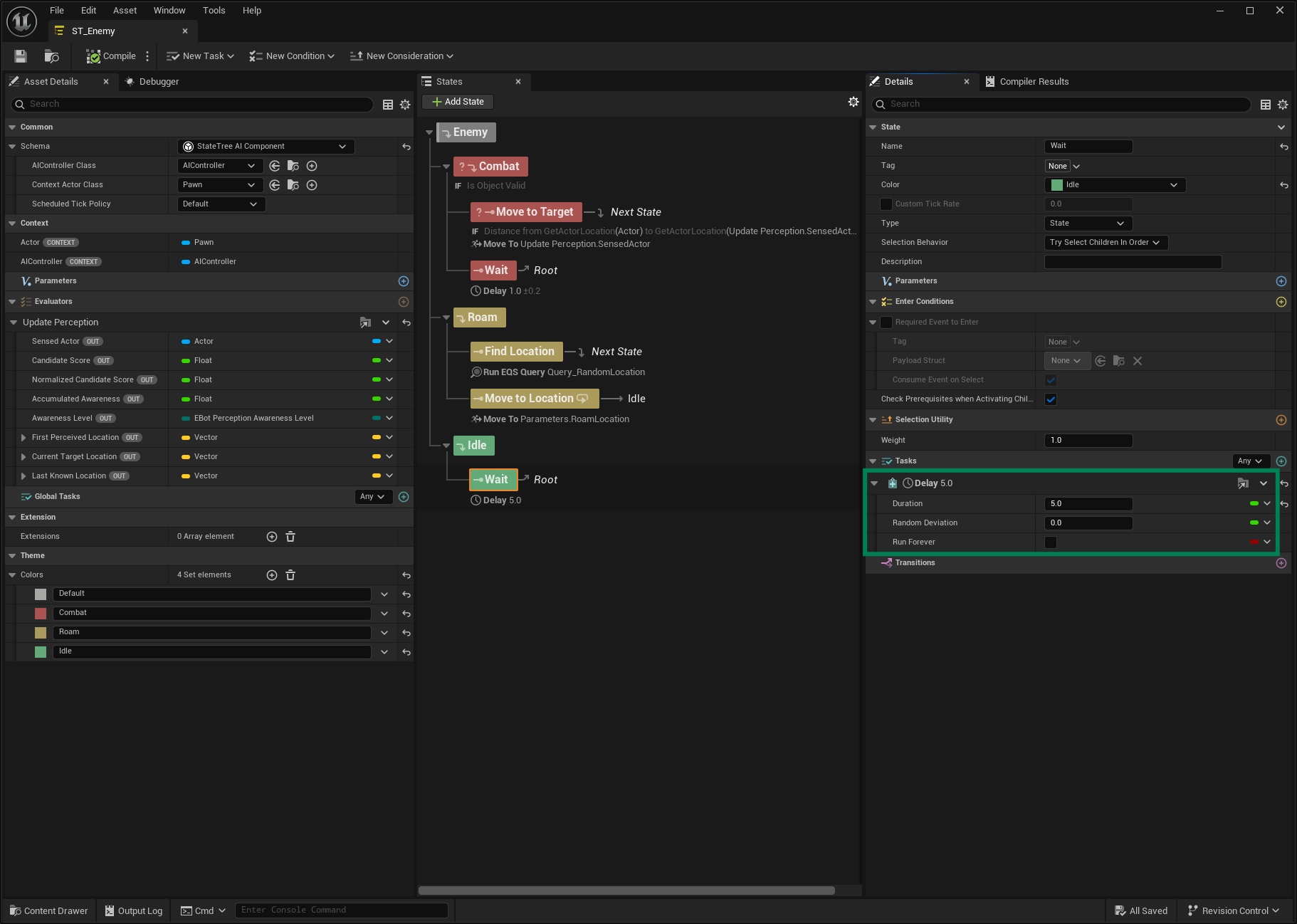Enable the Run Forever checkbox
Screen dimensions: 1297x924
[x=1051, y=542]
